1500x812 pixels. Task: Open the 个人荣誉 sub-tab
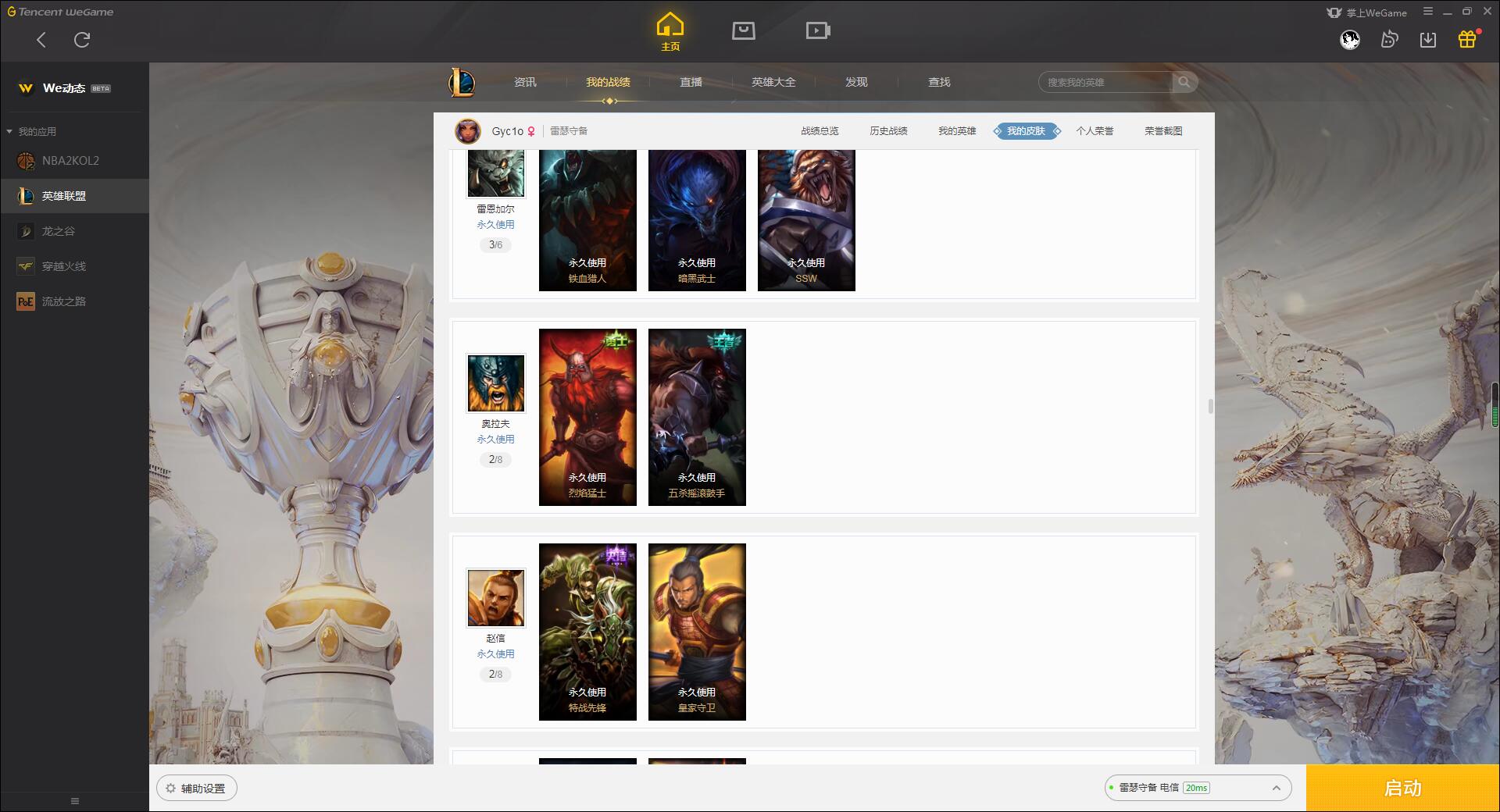pos(1095,131)
